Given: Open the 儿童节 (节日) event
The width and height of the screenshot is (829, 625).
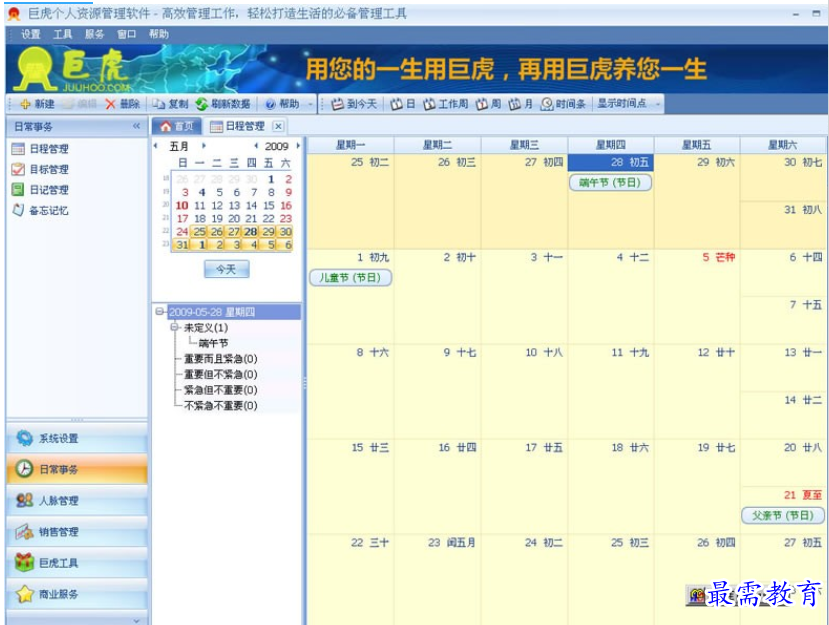Looking at the screenshot, I should pyautogui.click(x=350, y=278).
